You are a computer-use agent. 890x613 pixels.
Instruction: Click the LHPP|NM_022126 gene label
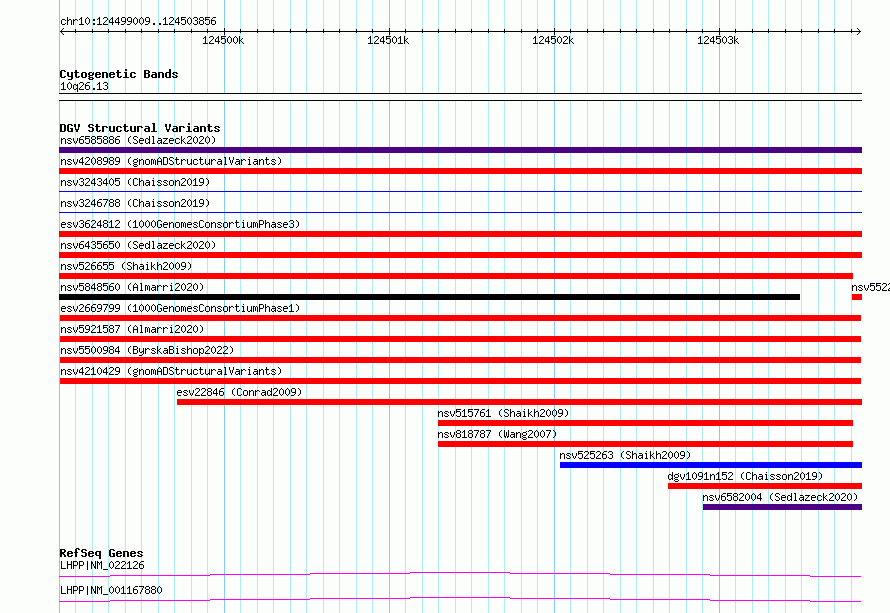(x=102, y=565)
